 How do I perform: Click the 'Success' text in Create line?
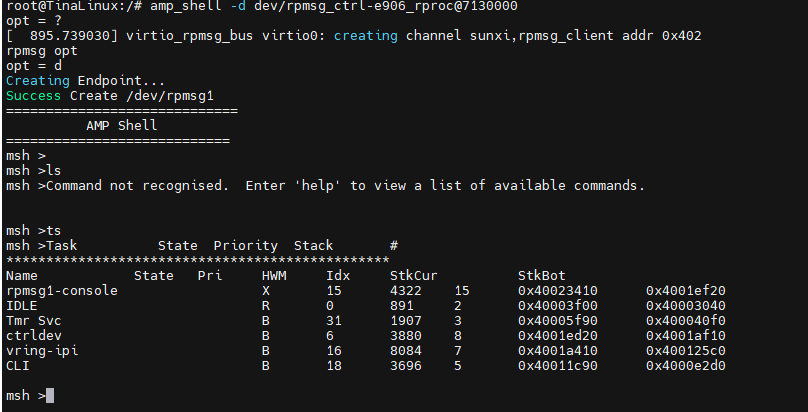click(33, 96)
